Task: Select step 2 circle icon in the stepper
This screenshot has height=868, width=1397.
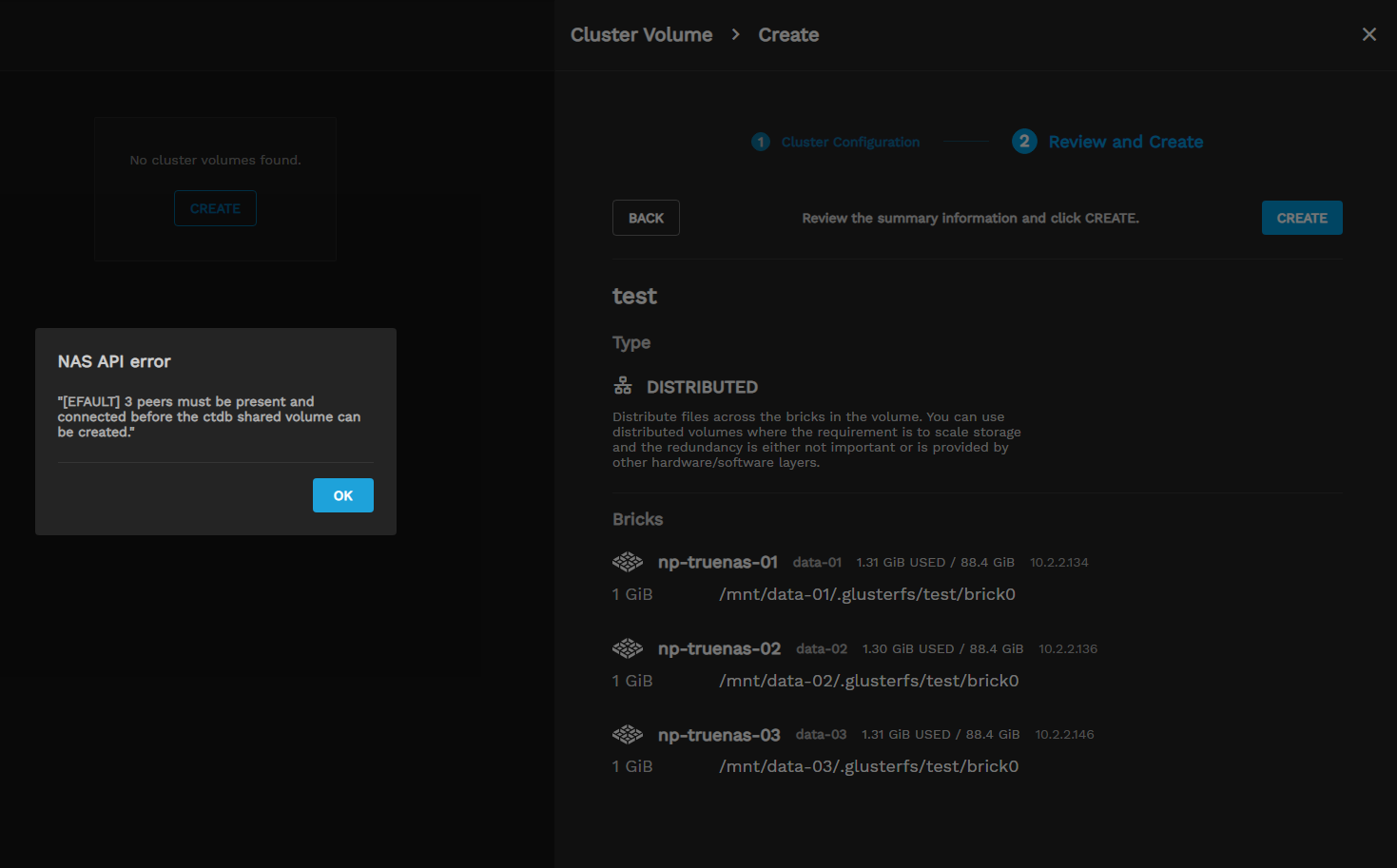Action: click(x=1024, y=142)
